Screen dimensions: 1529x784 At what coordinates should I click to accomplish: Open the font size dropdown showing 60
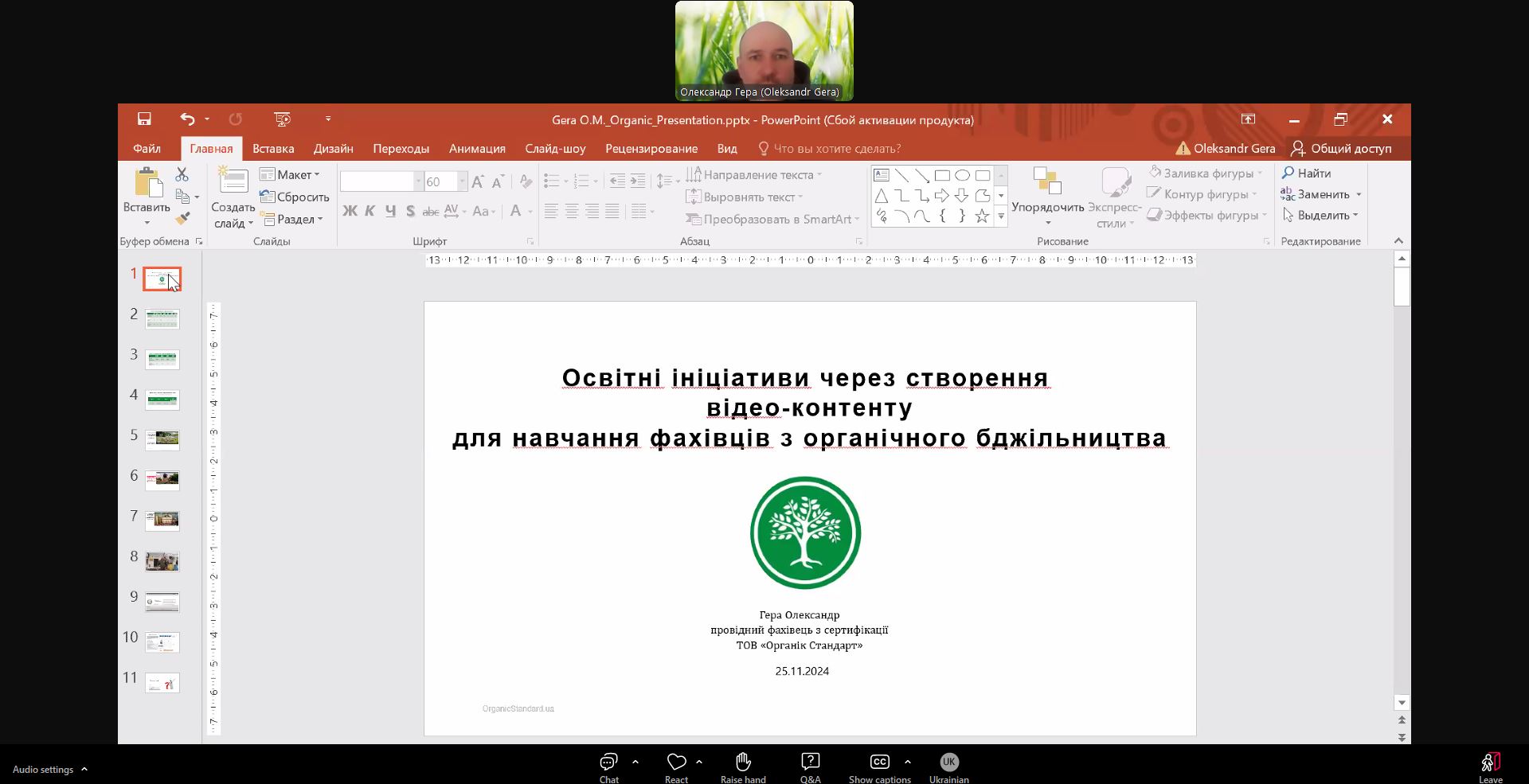[x=462, y=181]
